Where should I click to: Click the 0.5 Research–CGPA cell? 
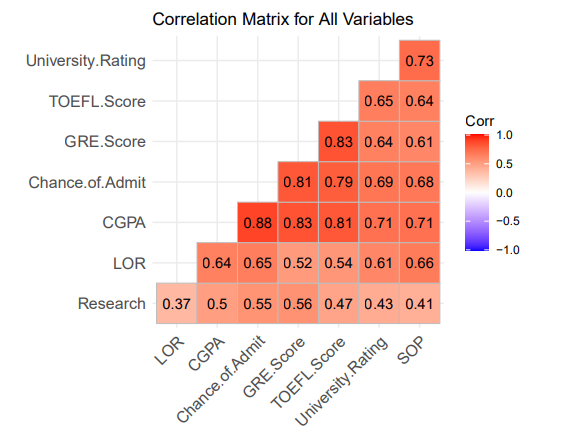coord(217,303)
